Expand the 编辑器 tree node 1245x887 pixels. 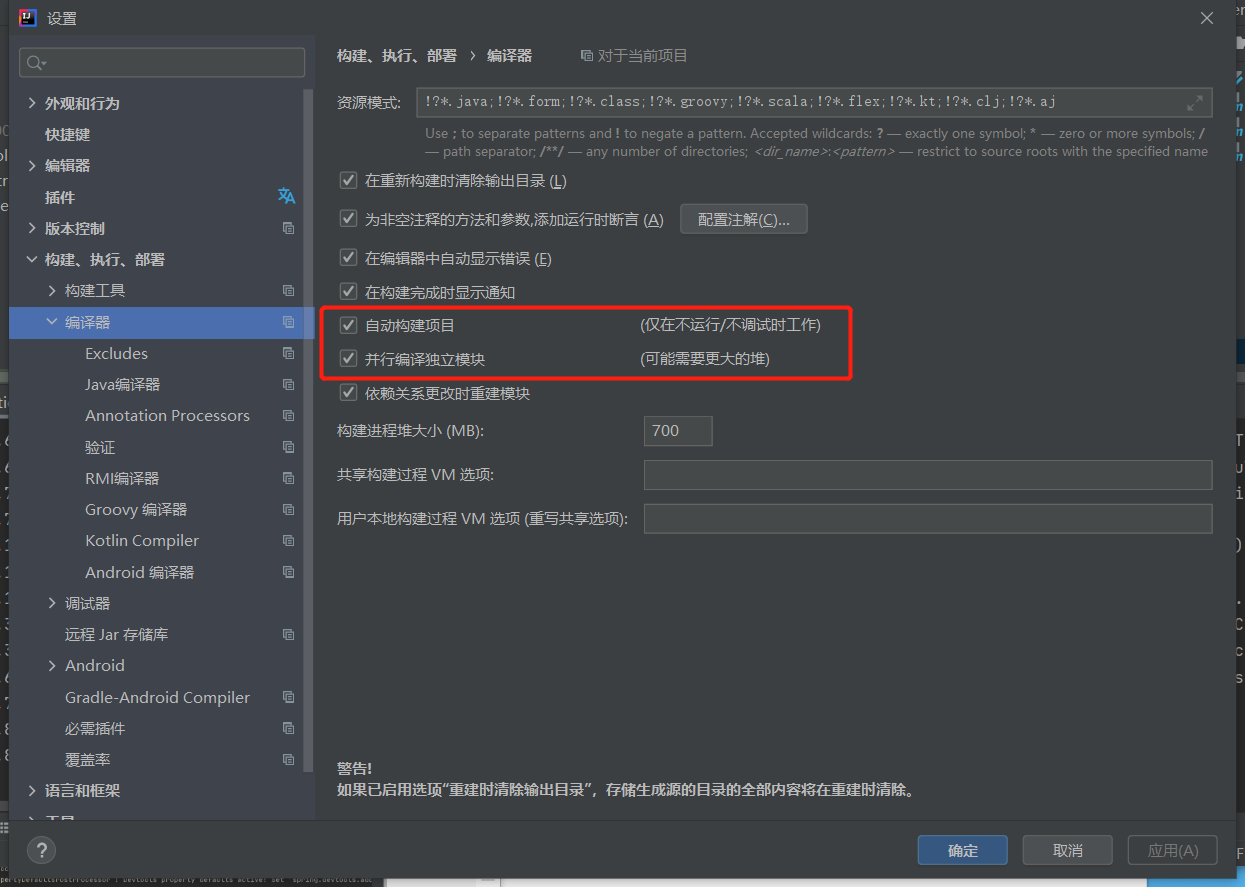(32, 165)
